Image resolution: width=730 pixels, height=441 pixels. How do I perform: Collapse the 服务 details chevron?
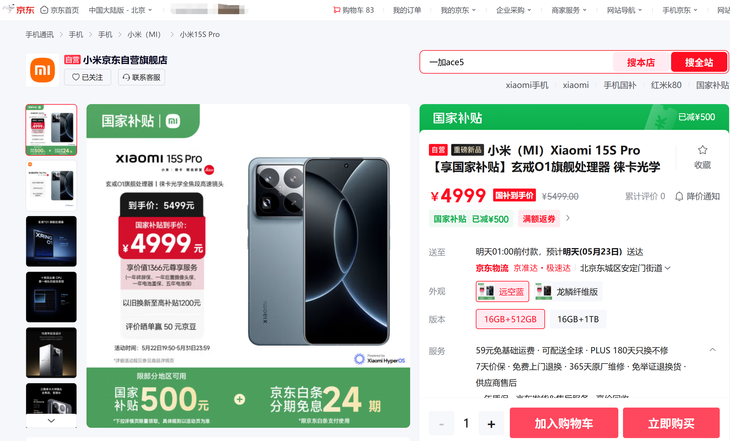713,350
